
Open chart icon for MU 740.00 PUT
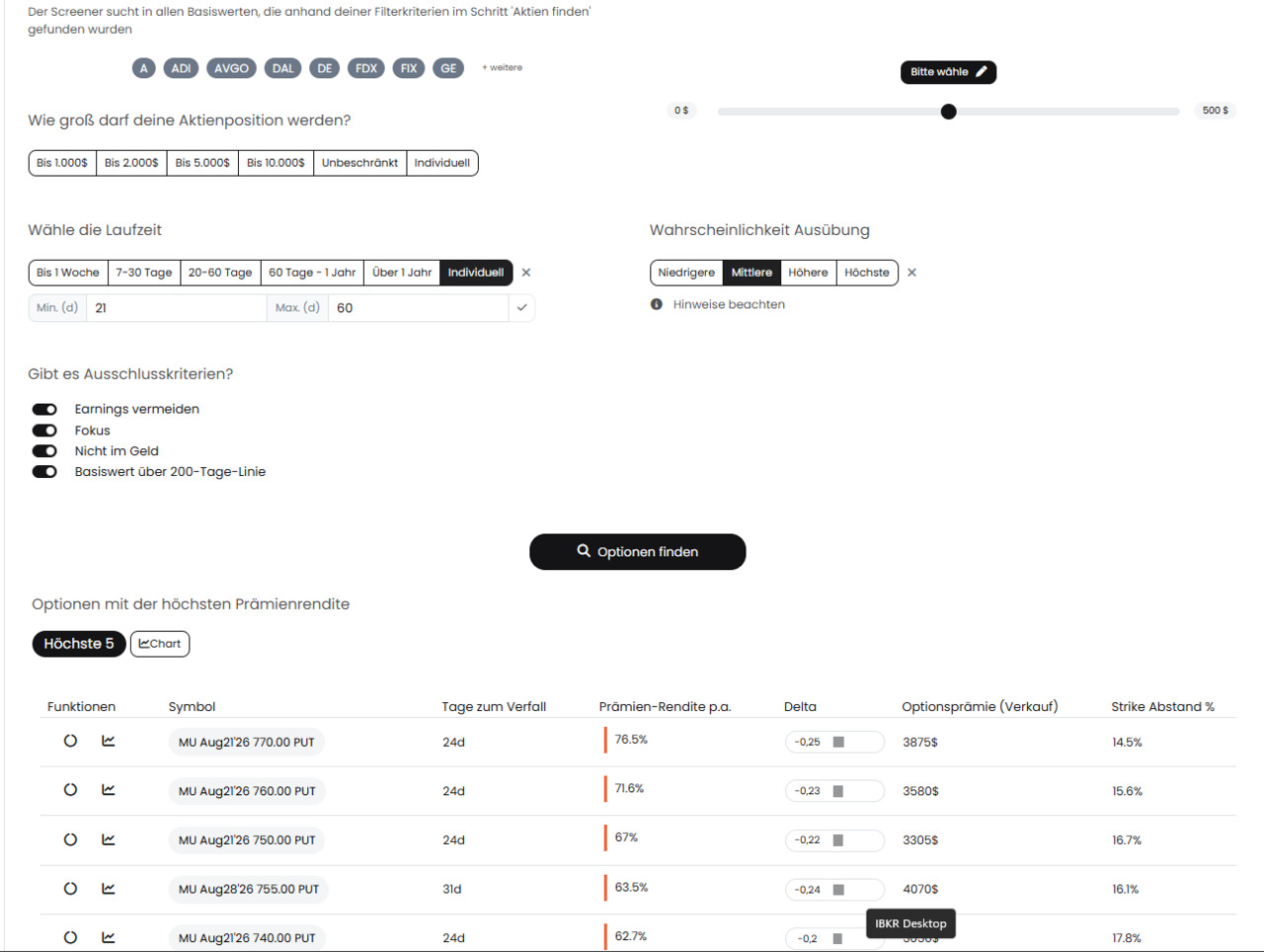tap(109, 937)
